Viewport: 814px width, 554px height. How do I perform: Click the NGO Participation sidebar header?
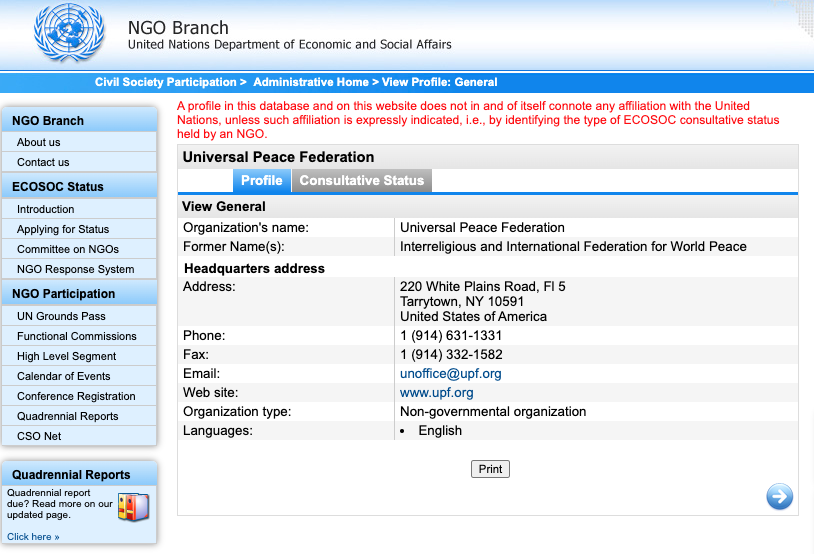(79, 293)
